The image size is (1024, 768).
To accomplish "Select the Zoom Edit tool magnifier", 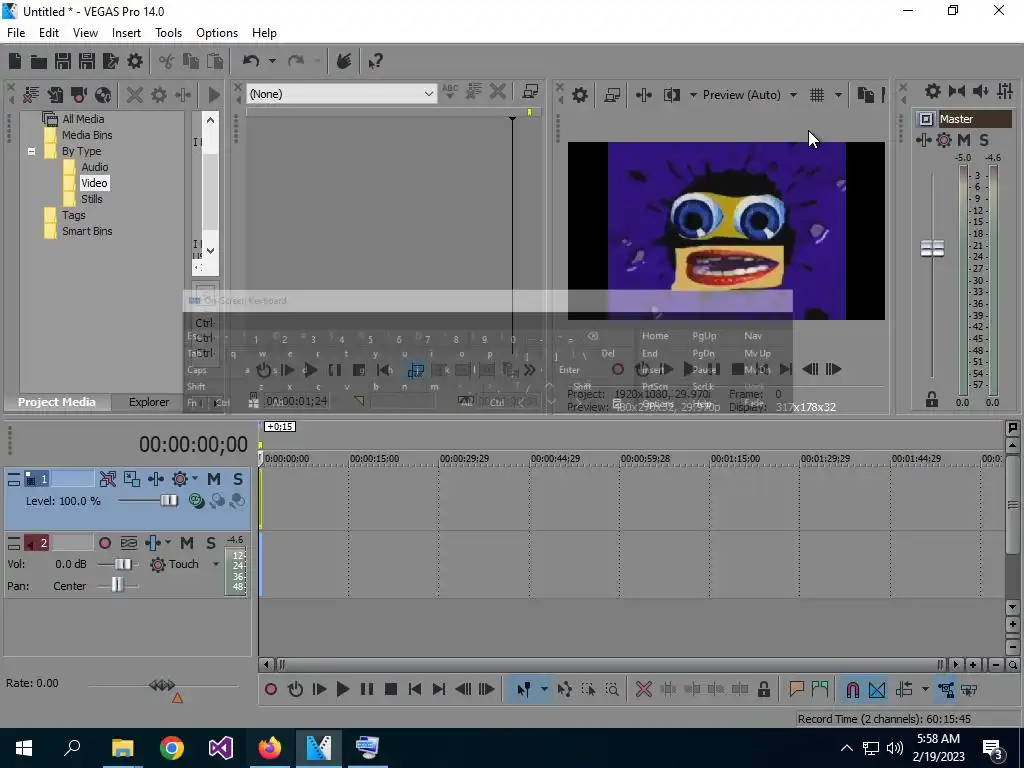I will pyautogui.click(x=612, y=689).
